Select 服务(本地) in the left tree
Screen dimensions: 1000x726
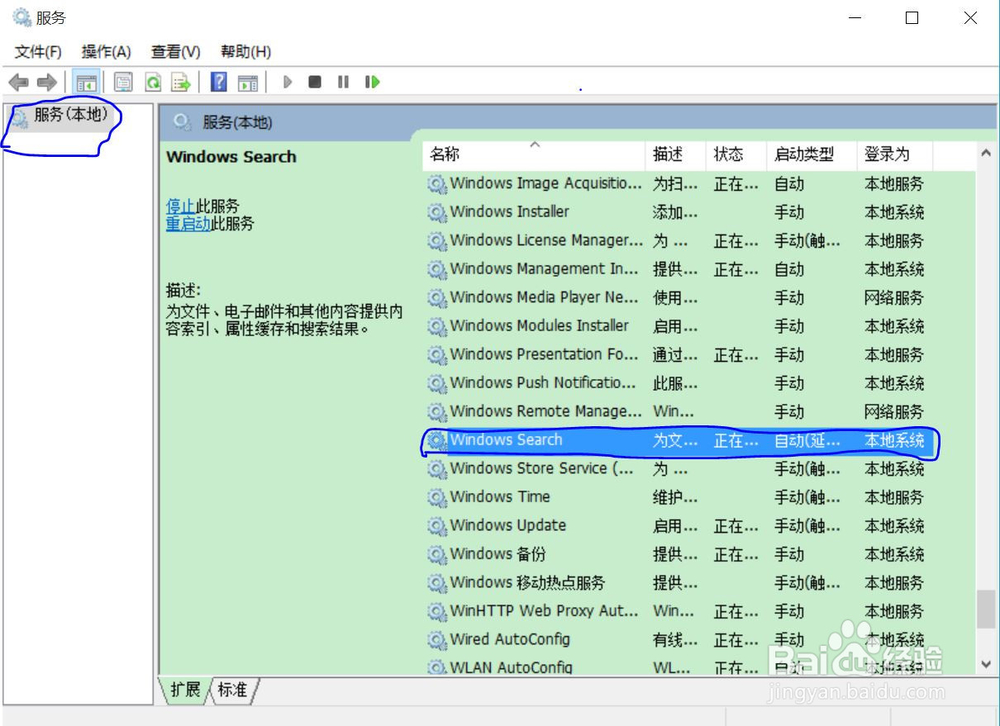[x=70, y=115]
